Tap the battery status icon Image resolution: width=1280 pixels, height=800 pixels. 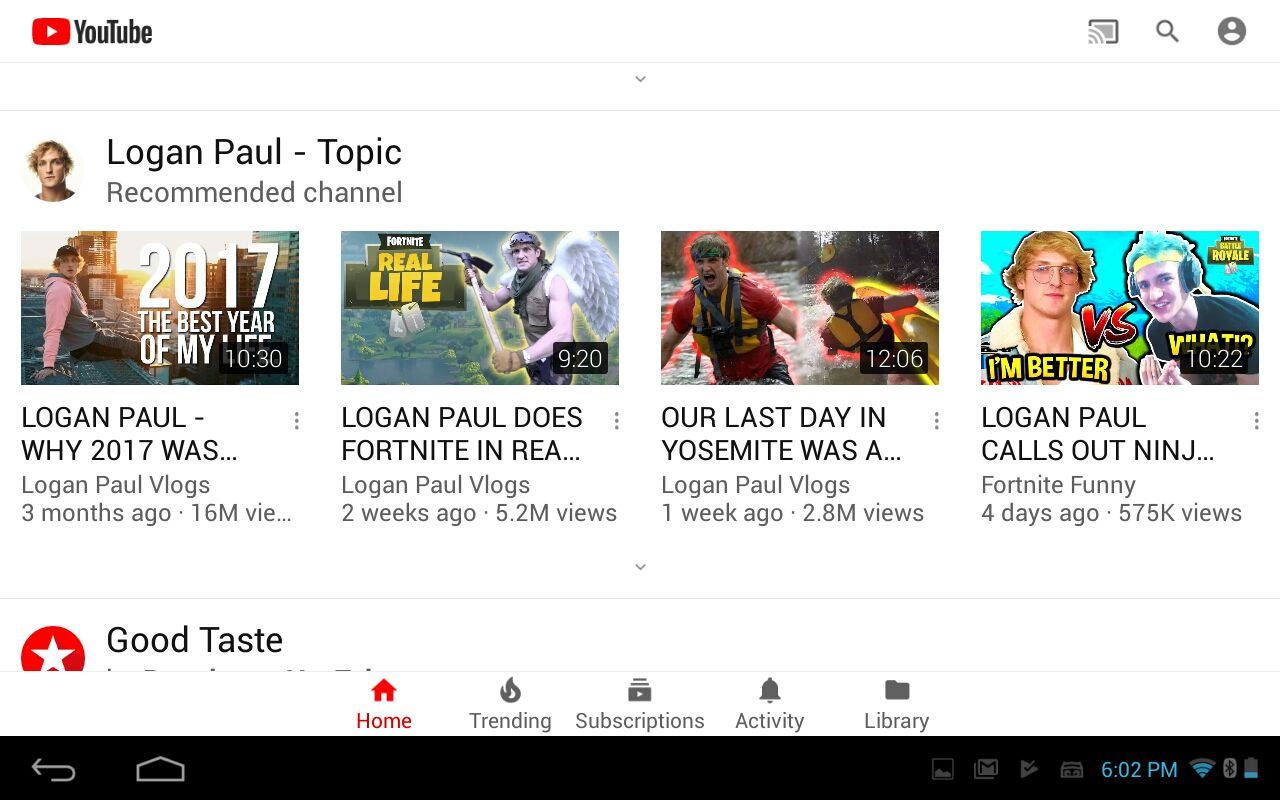click(1251, 768)
